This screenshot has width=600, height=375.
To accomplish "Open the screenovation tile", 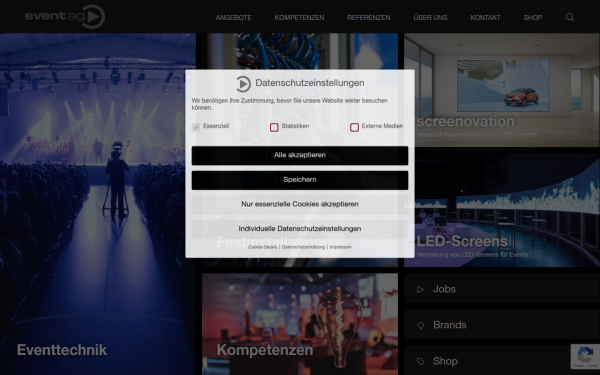I will click(x=502, y=90).
